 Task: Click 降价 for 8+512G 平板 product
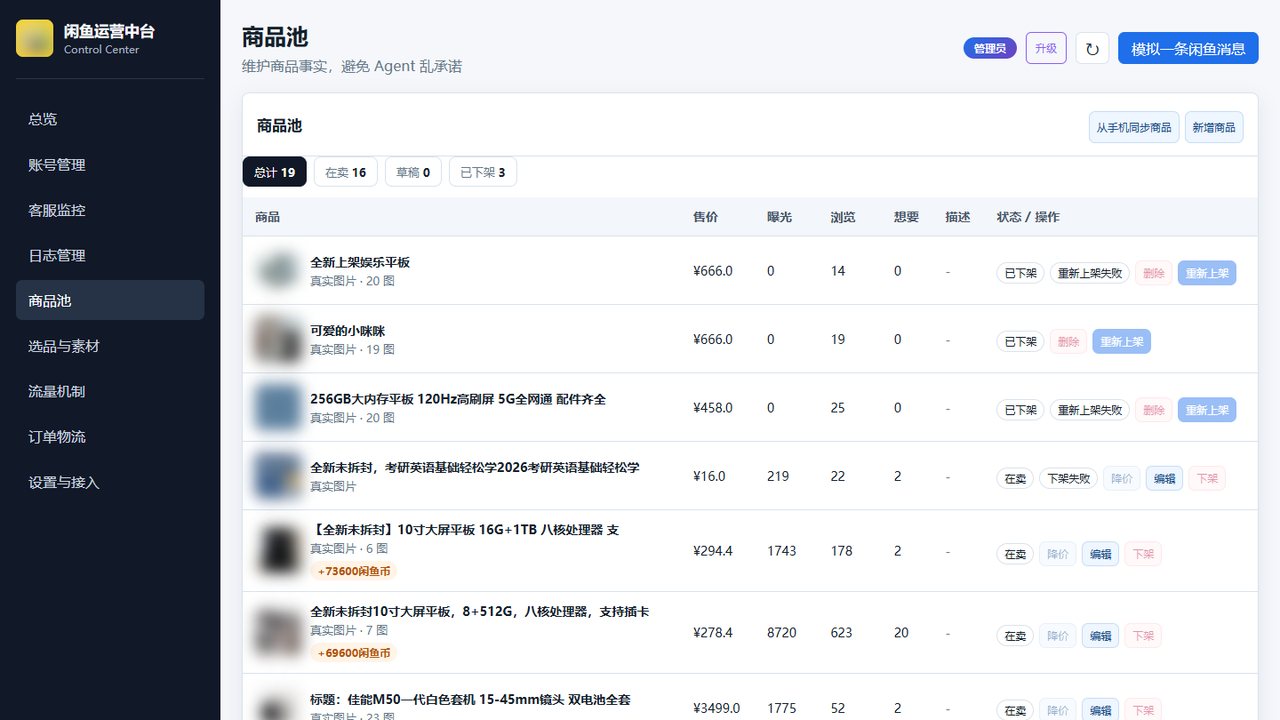[1058, 636]
